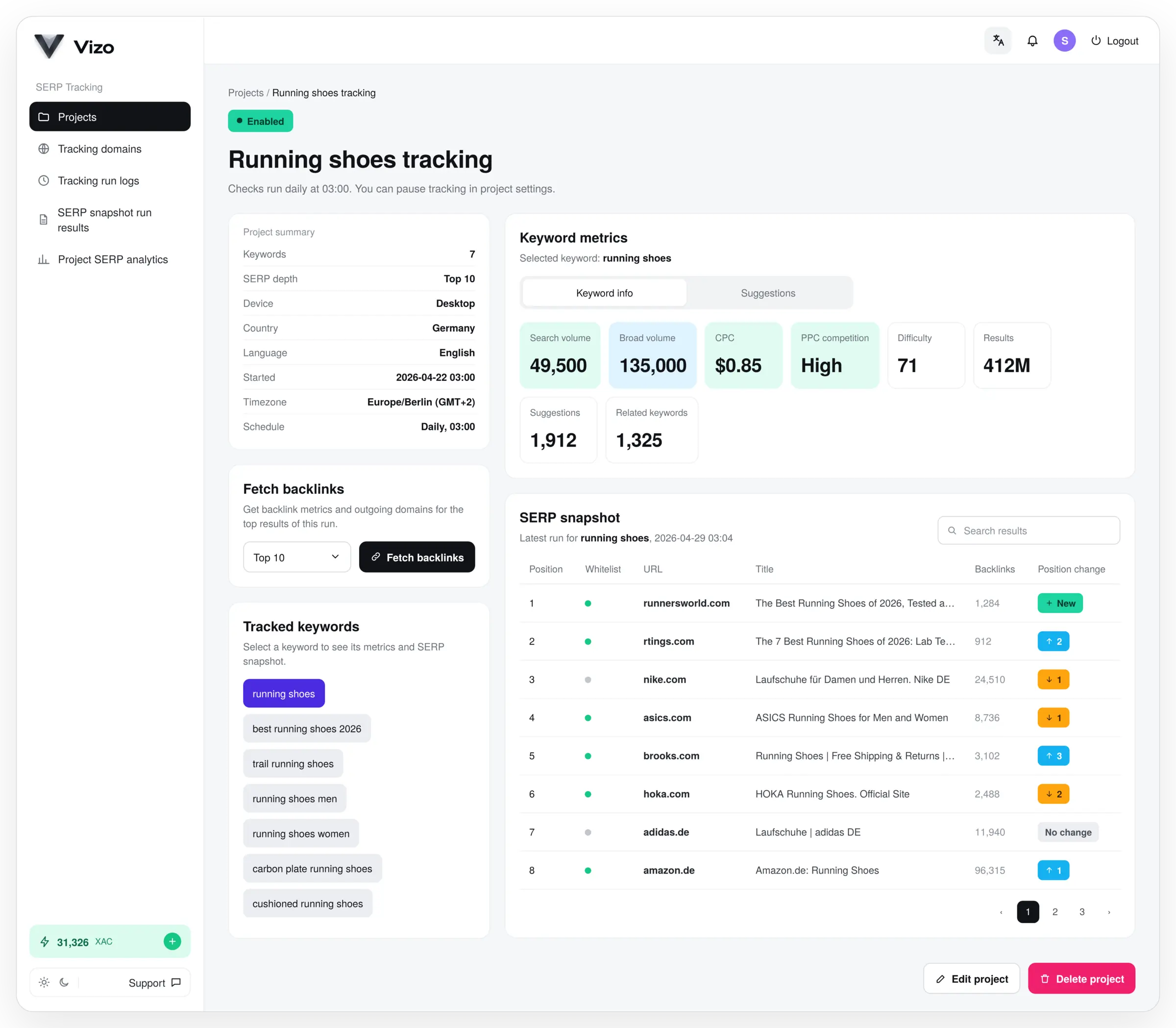Switch to light mode sun icon
Image resolution: width=1176 pixels, height=1028 pixels.
coord(44,983)
